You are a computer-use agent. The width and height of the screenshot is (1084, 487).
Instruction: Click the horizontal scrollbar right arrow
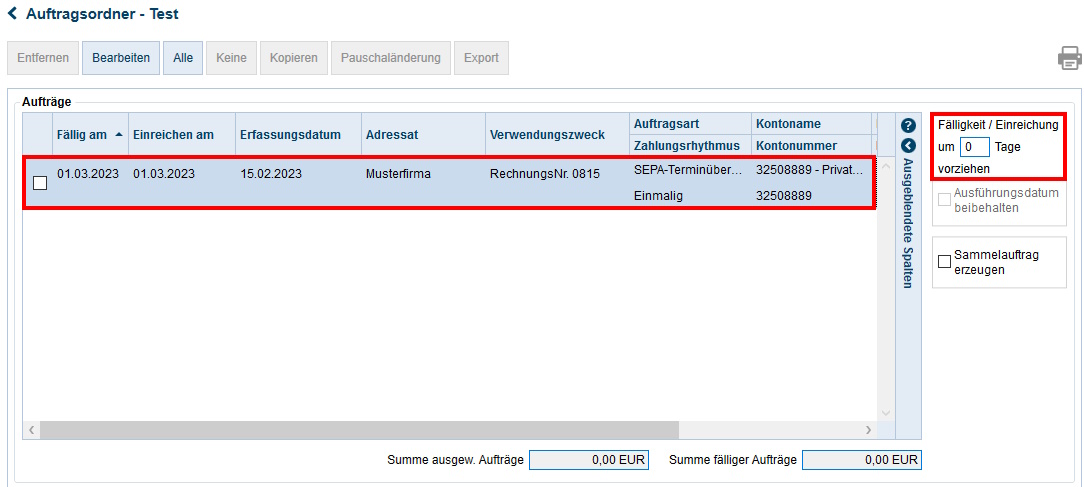coord(868,430)
